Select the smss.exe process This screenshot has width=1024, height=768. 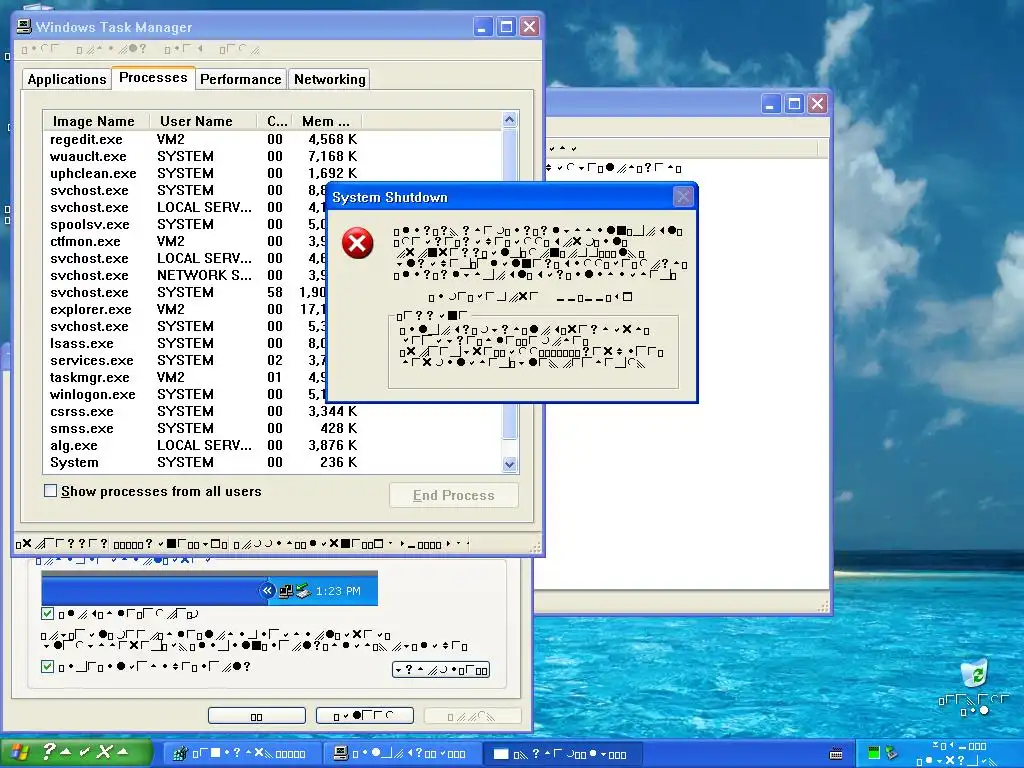coord(204,428)
